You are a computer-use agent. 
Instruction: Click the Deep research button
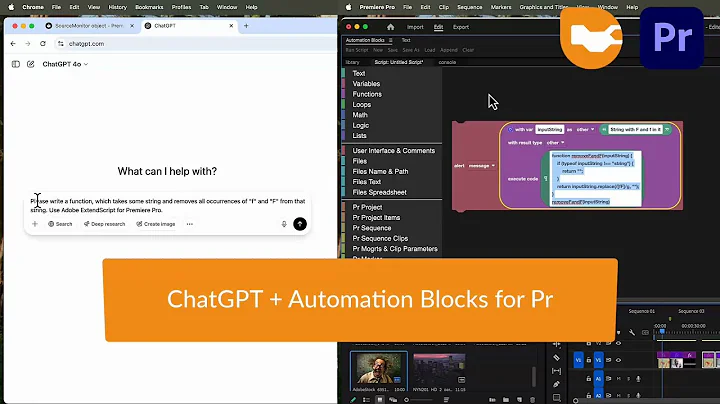[104, 224]
